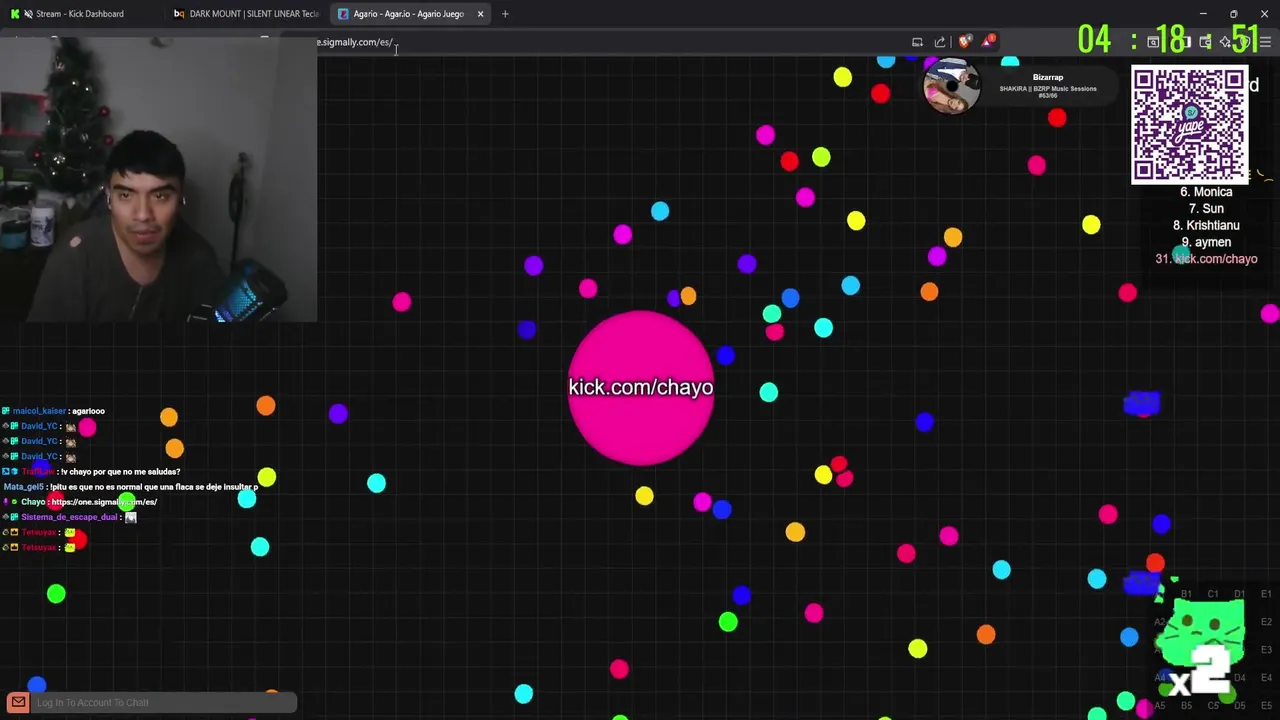Screen dimensions: 1280x720
Task: Click minimap sector E3 label
Action: point(1265,650)
